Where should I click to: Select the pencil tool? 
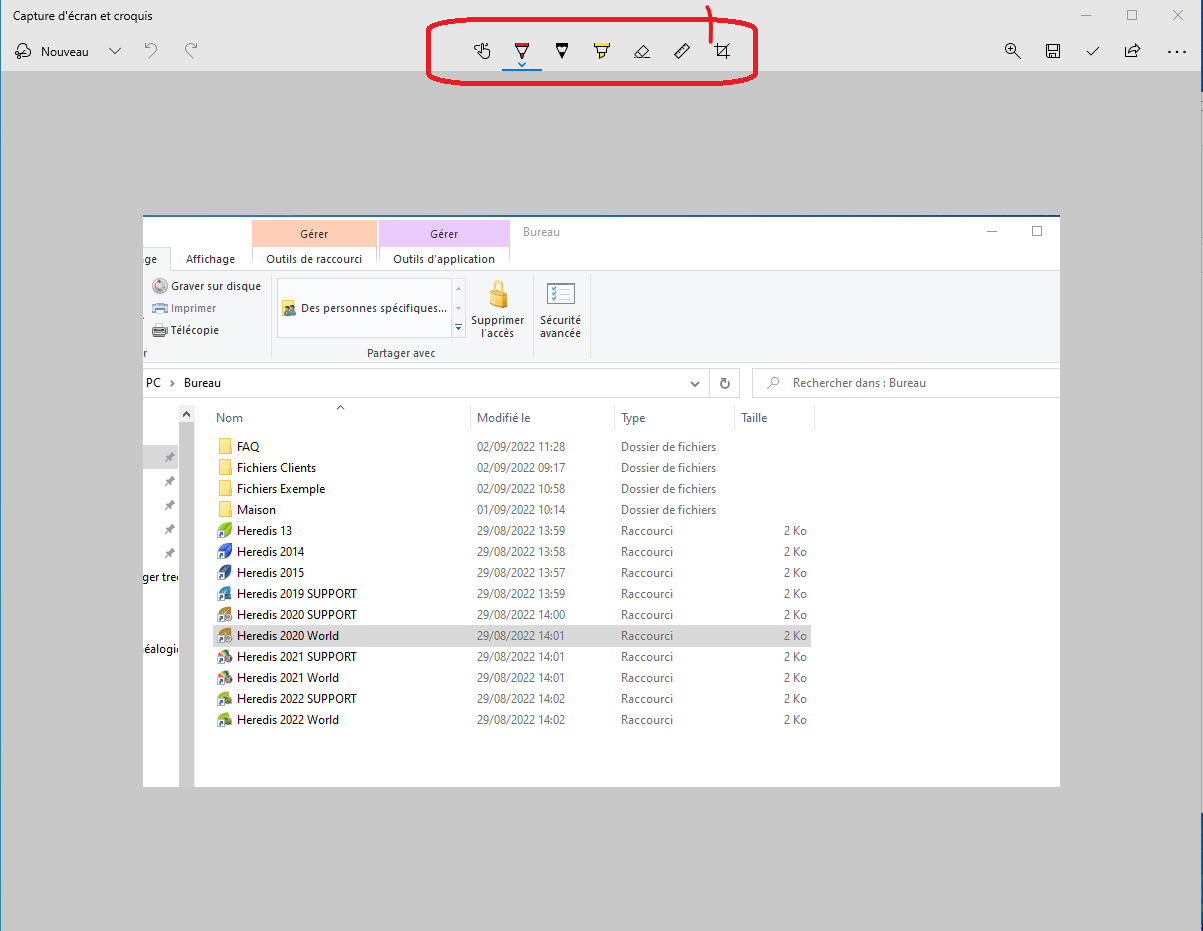(561, 50)
